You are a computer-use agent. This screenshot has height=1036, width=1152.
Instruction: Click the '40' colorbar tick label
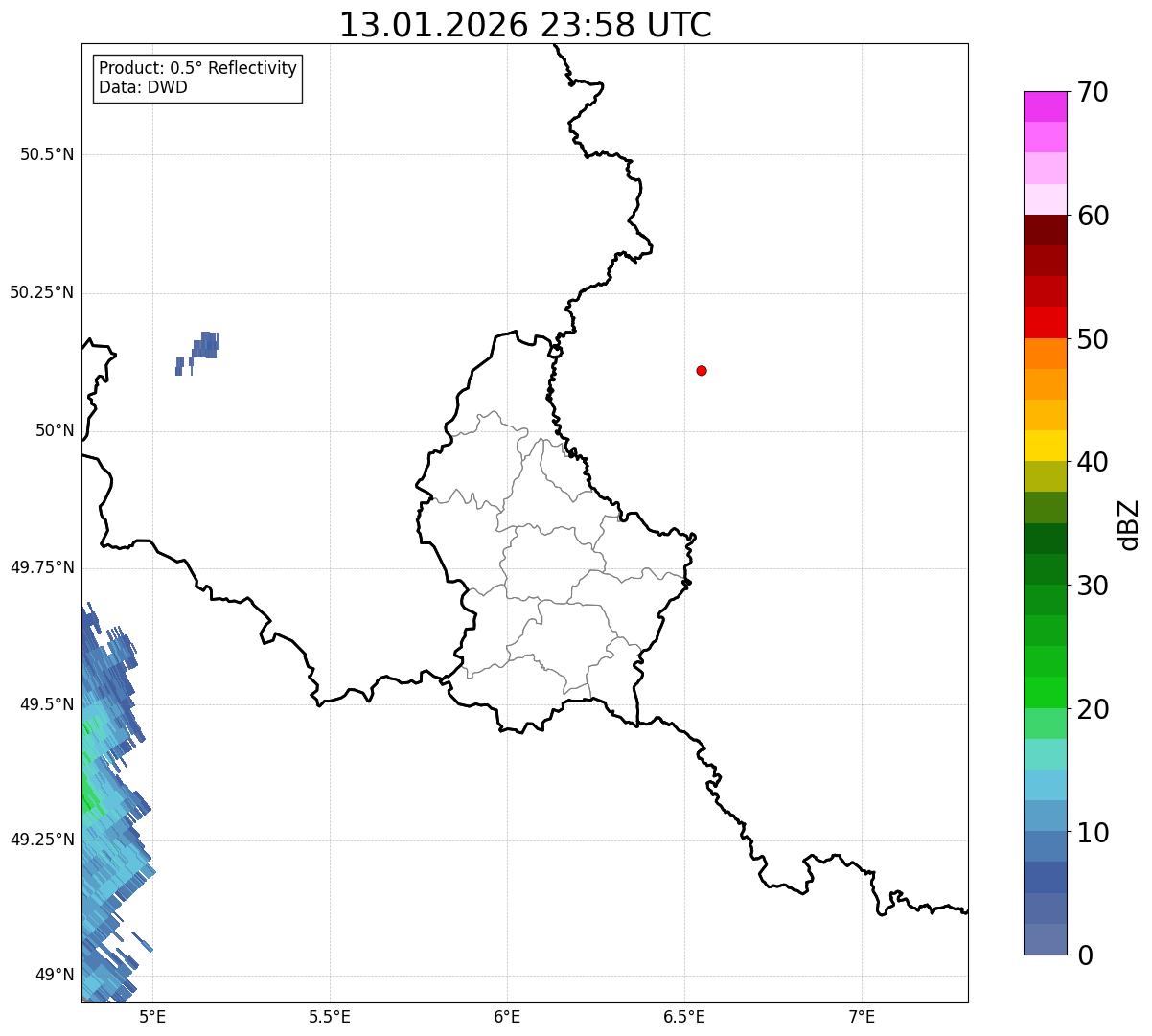pyautogui.click(x=1094, y=462)
